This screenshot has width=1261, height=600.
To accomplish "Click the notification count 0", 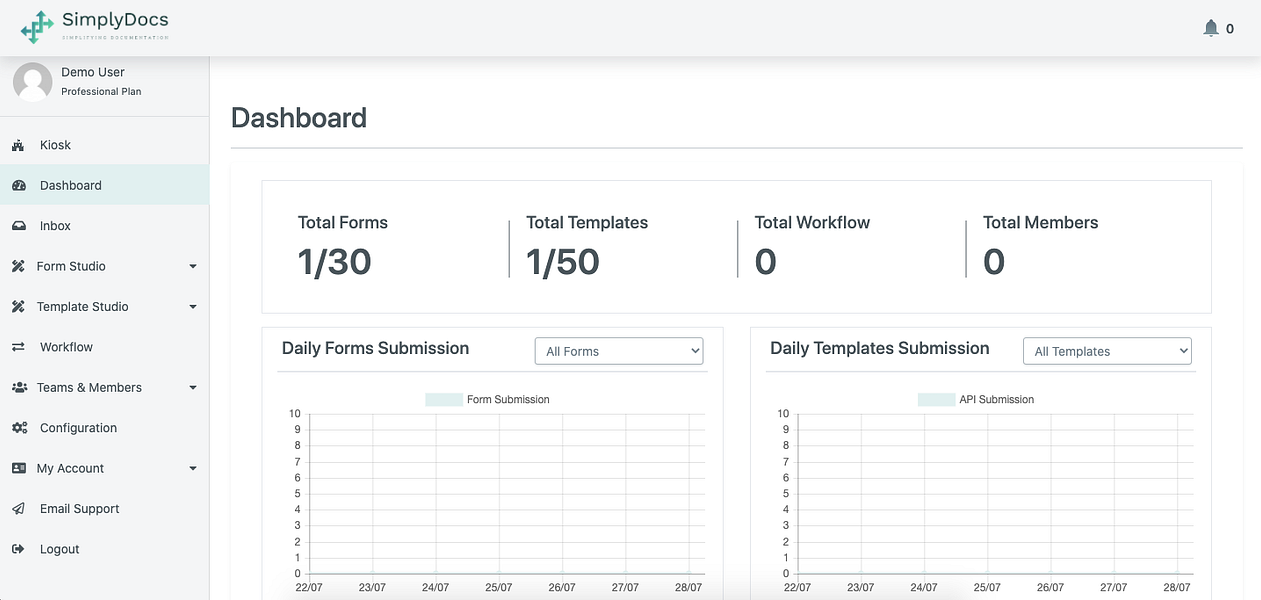I will pyautogui.click(x=1230, y=29).
